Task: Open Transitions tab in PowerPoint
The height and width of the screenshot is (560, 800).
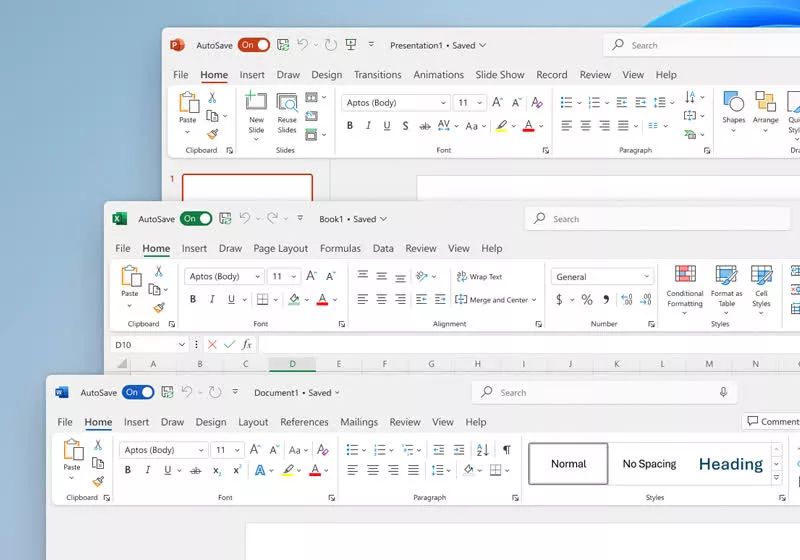Action: [x=378, y=74]
